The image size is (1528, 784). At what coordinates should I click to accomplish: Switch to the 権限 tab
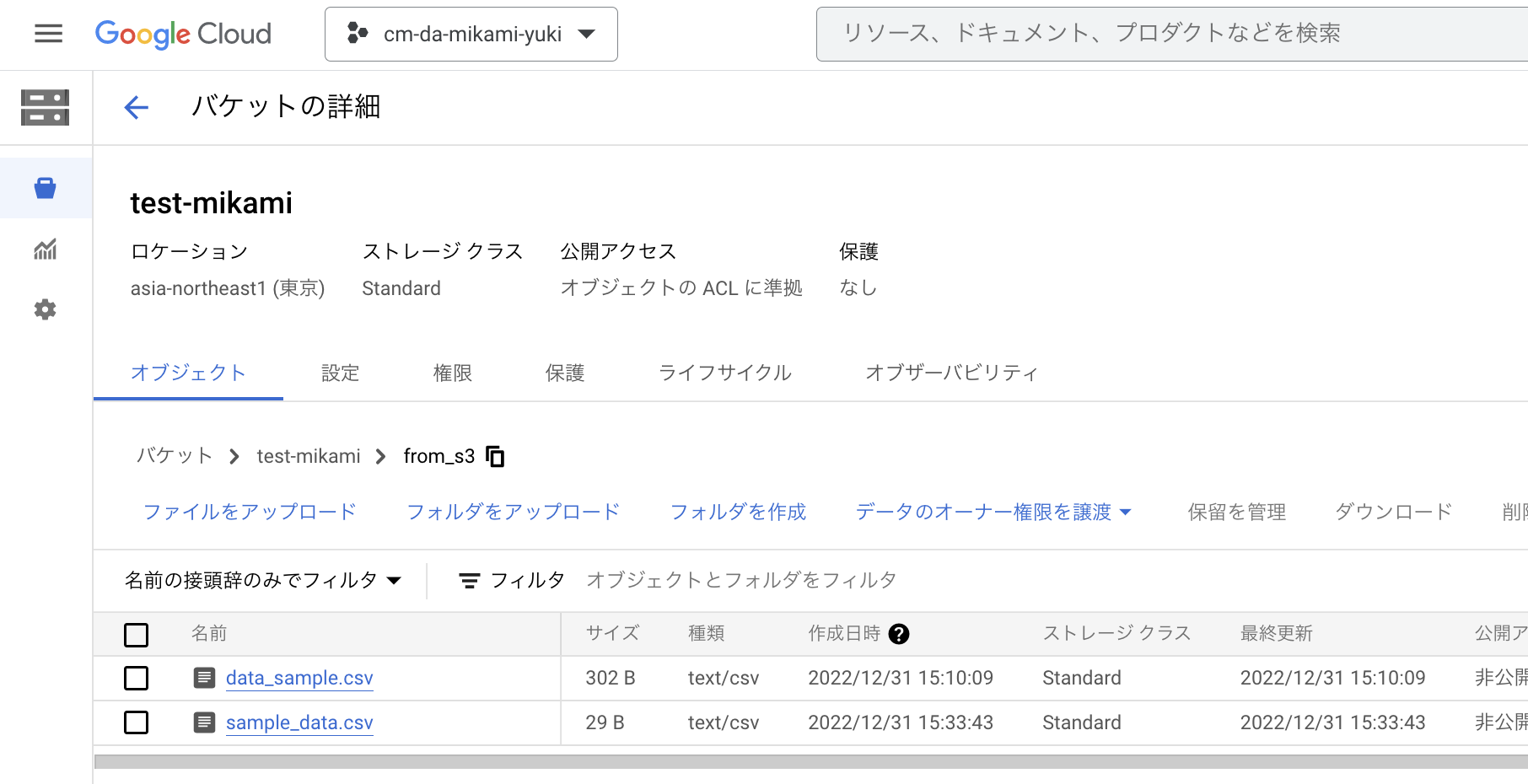point(452,373)
